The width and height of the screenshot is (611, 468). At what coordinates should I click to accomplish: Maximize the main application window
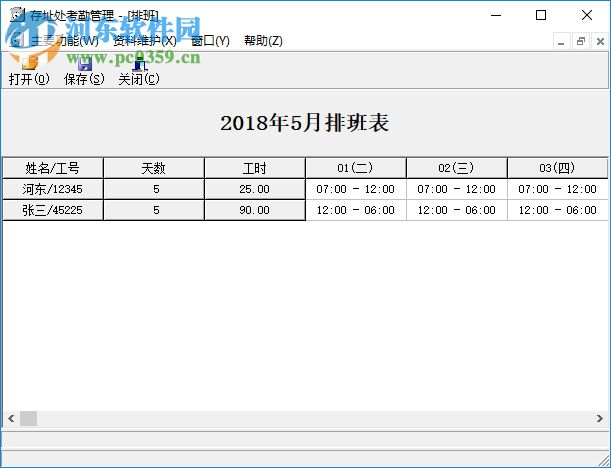(541, 15)
